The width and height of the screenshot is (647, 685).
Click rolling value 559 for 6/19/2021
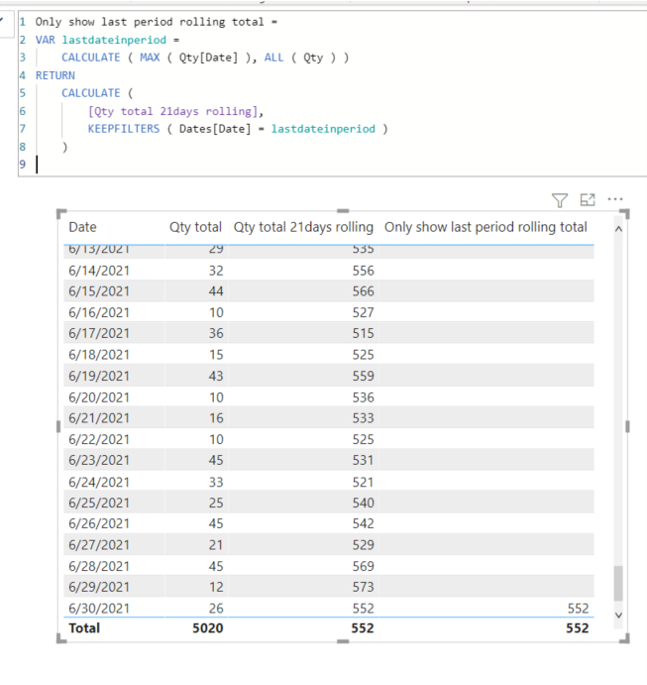click(x=363, y=376)
